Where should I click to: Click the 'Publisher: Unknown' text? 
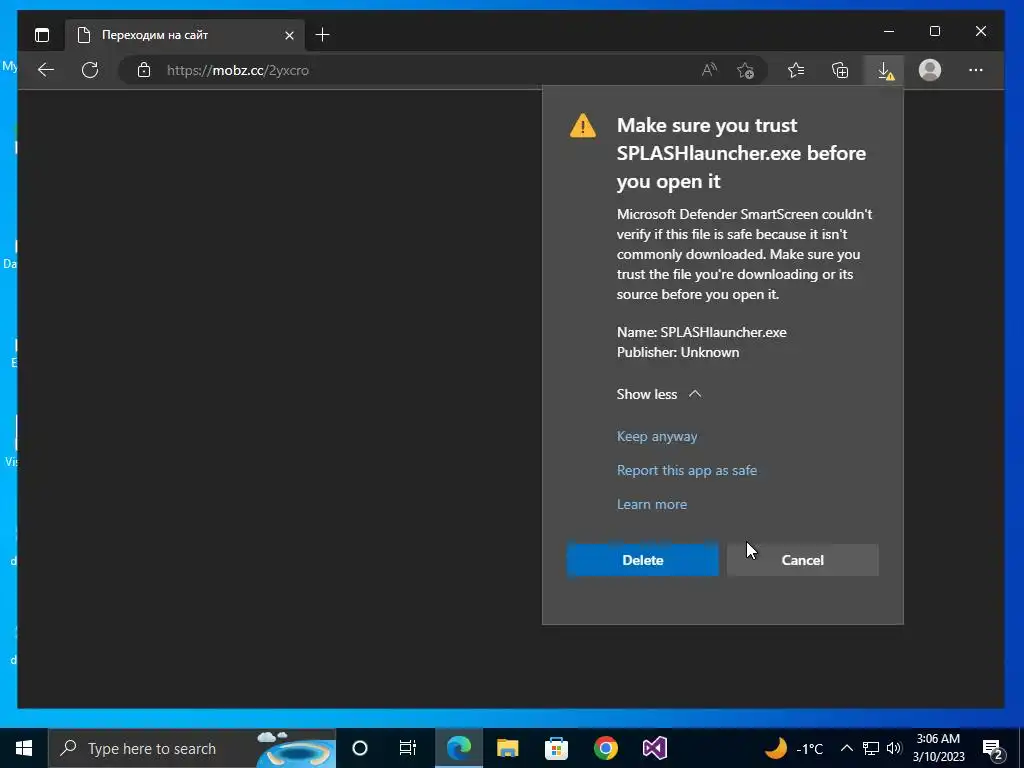click(x=678, y=352)
